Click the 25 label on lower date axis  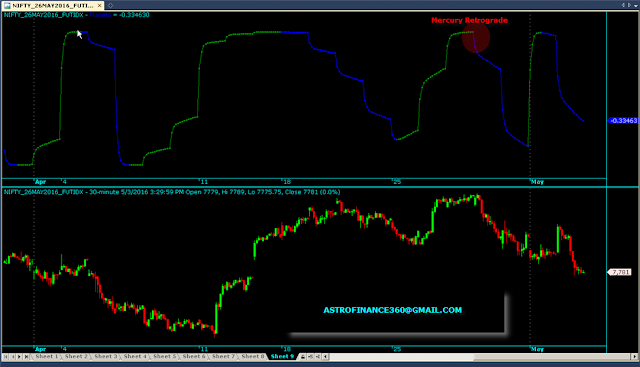(x=397, y=349)
